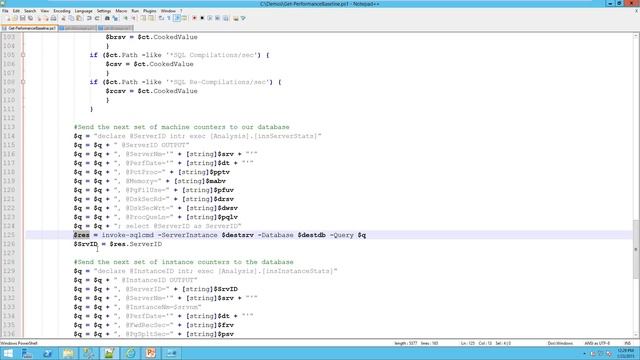The height and width of the screenshot is (360, 640).
Task: Open PowerPoint from the taskbar
Action: (x=151, y=353)
